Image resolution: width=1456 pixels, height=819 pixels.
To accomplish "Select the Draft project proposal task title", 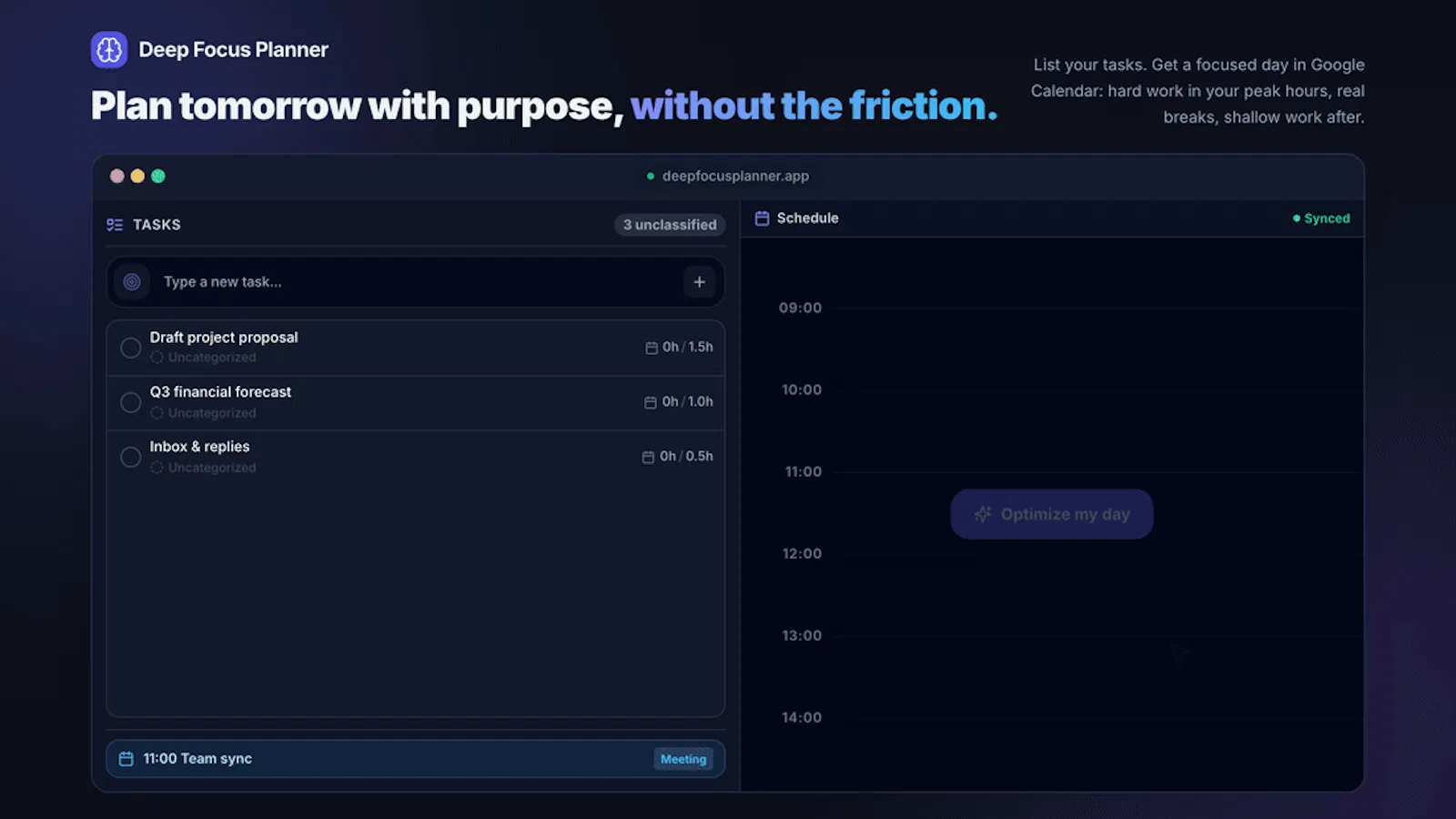I will tap(224, 338).
